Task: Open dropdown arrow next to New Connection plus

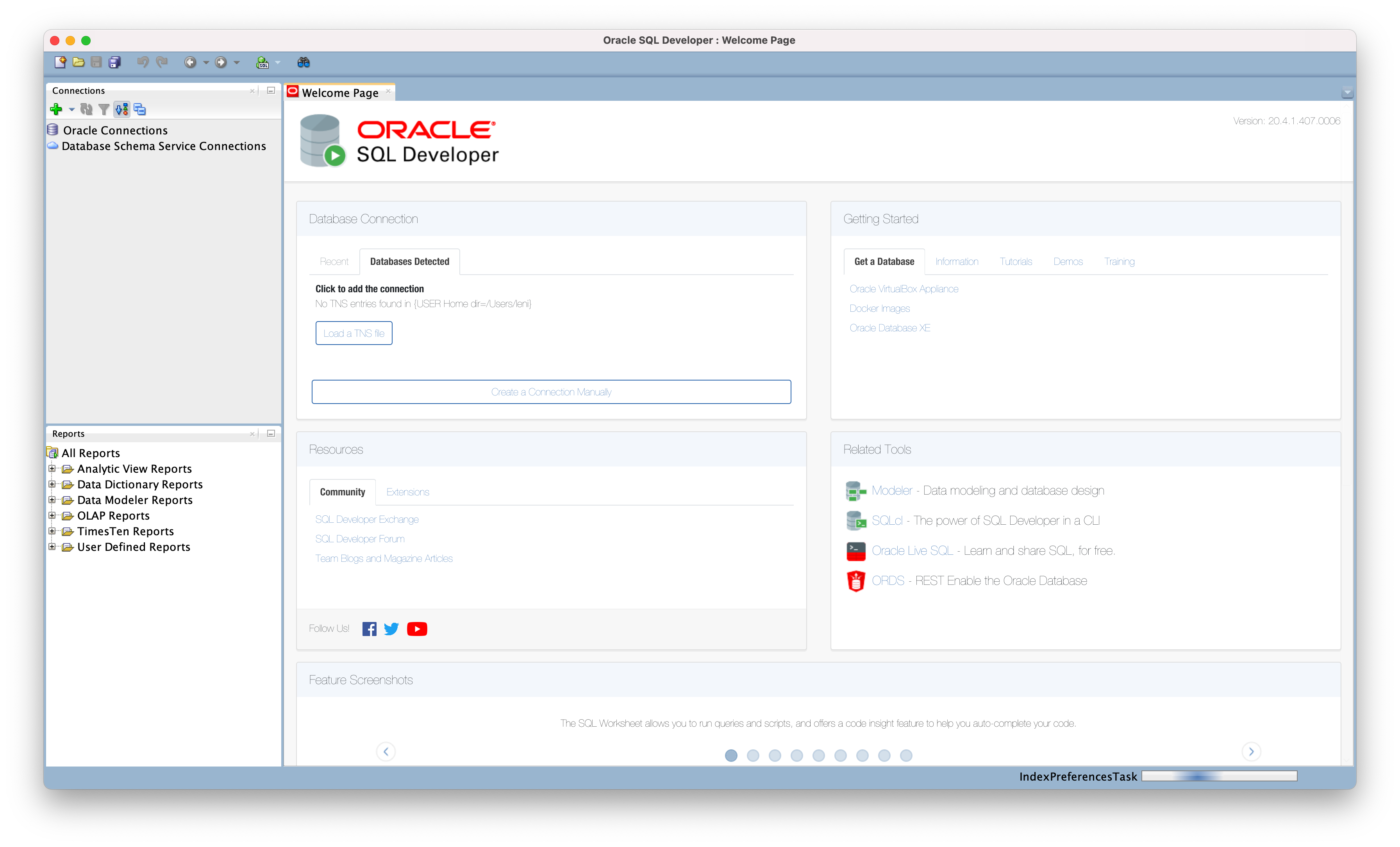Action: click(71, 109)
